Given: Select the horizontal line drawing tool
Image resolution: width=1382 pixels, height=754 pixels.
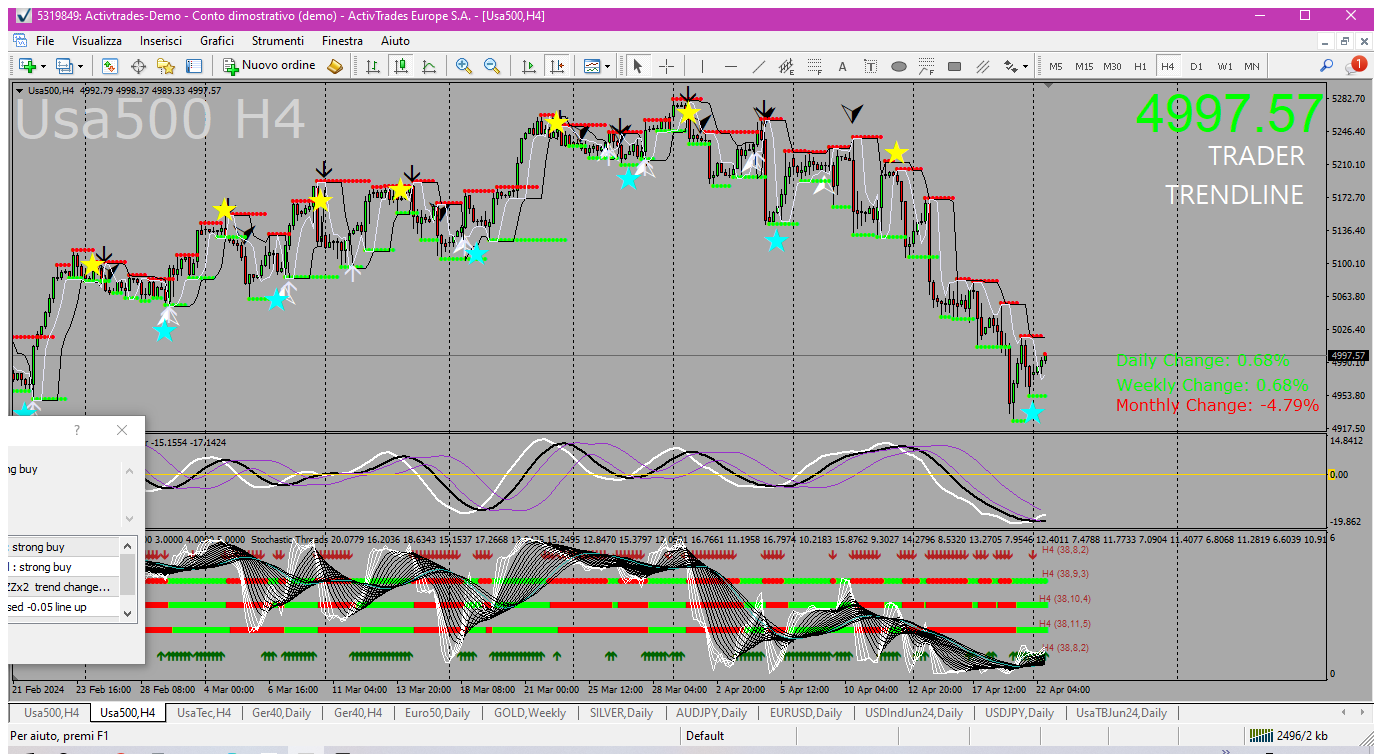Looking at the screenshot, I should [x=731, y=66].
